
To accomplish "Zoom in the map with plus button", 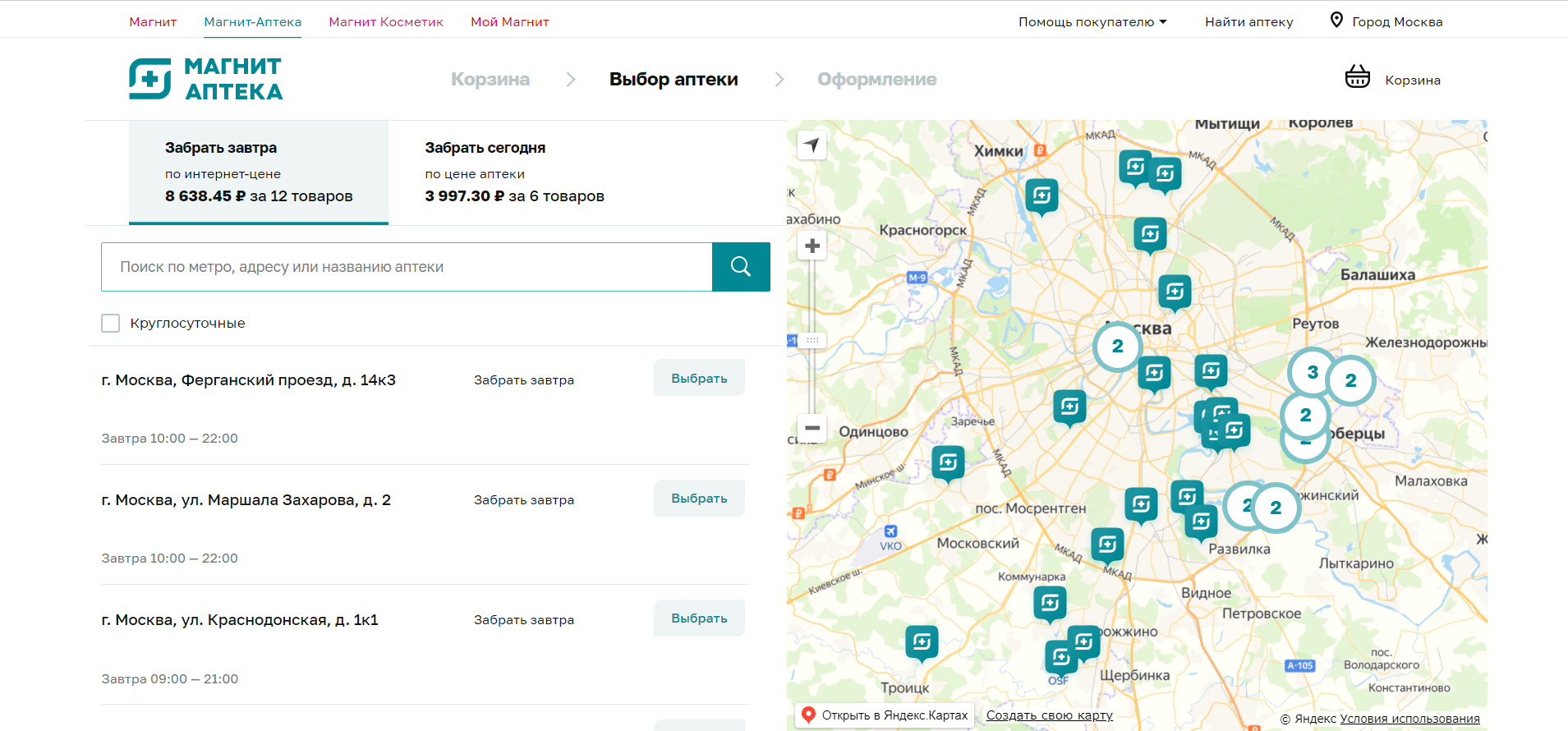I will pos(812,246).
